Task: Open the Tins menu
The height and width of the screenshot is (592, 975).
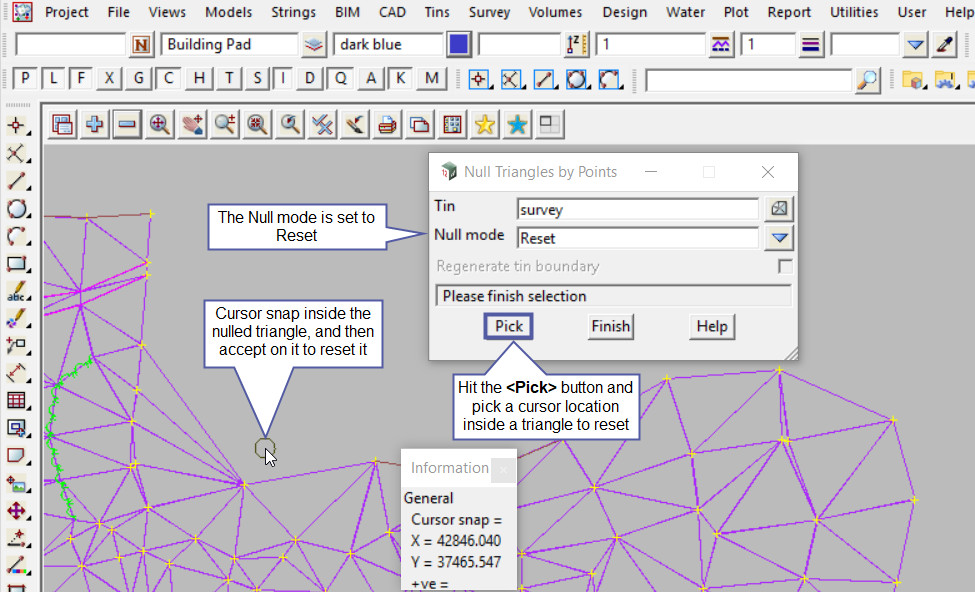Action: point(436,12)
